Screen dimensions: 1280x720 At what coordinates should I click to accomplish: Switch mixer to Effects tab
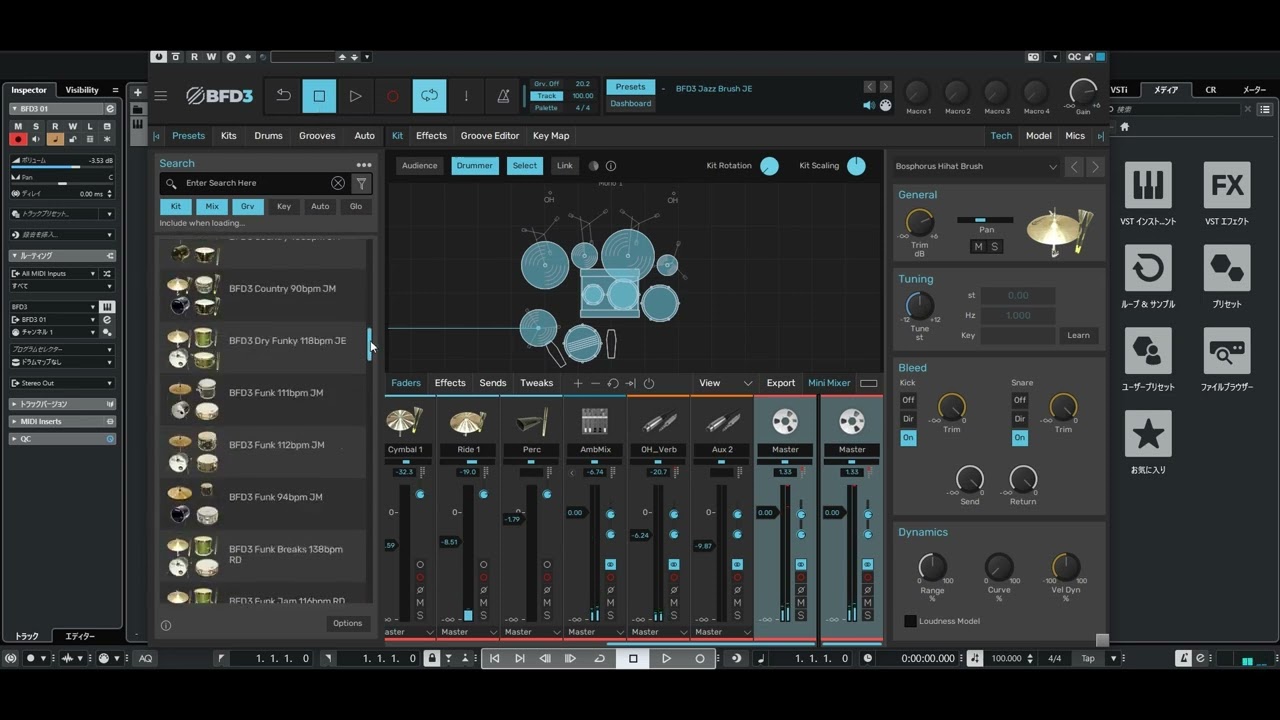(450, 383)
